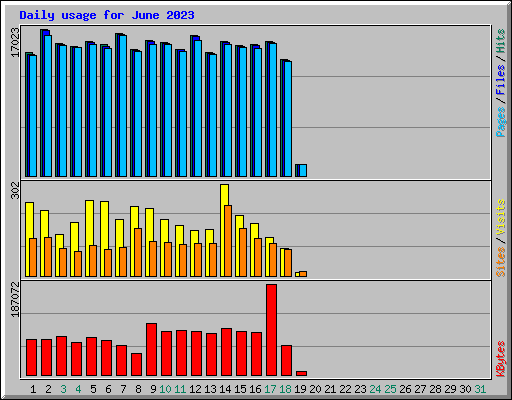The height and width of the screenshot is (400, 512).
Task: Click the red KBytes bar for day 9
Action: (151, 349)
